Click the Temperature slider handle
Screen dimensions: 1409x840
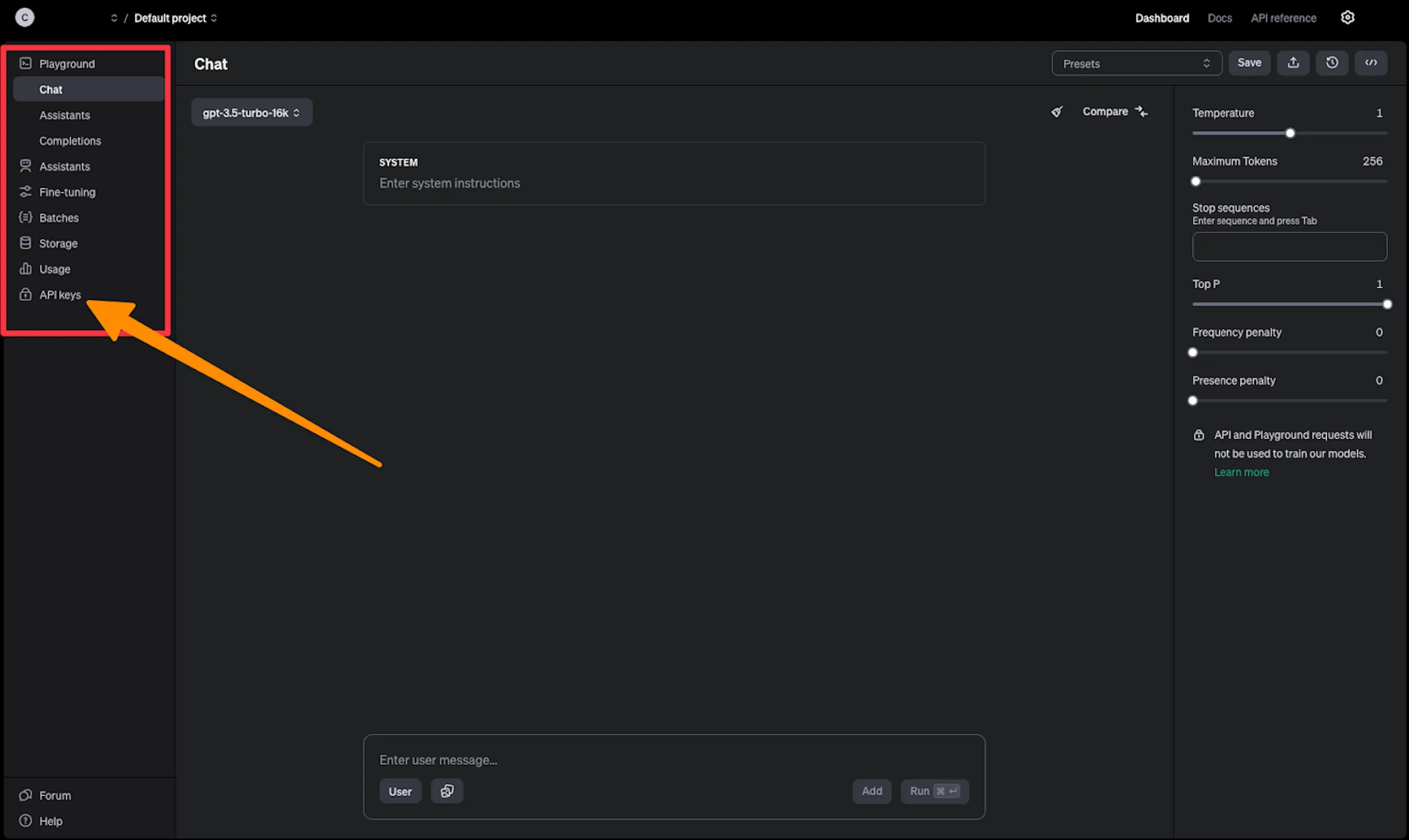(x=1289, y=134)
